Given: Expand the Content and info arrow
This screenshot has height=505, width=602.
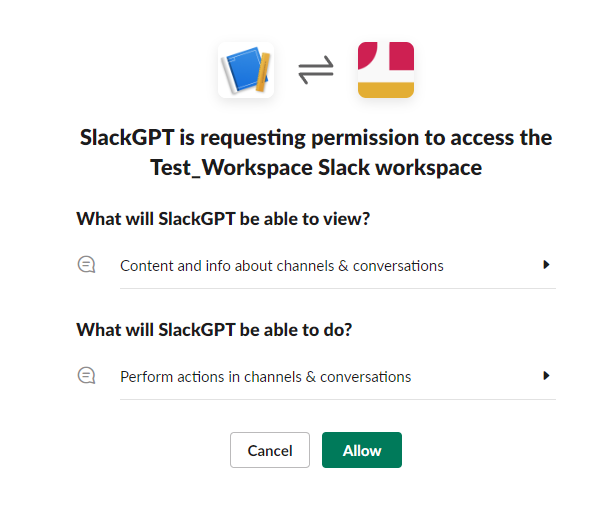Looking at the screenshot, I should tap(546, 265).
